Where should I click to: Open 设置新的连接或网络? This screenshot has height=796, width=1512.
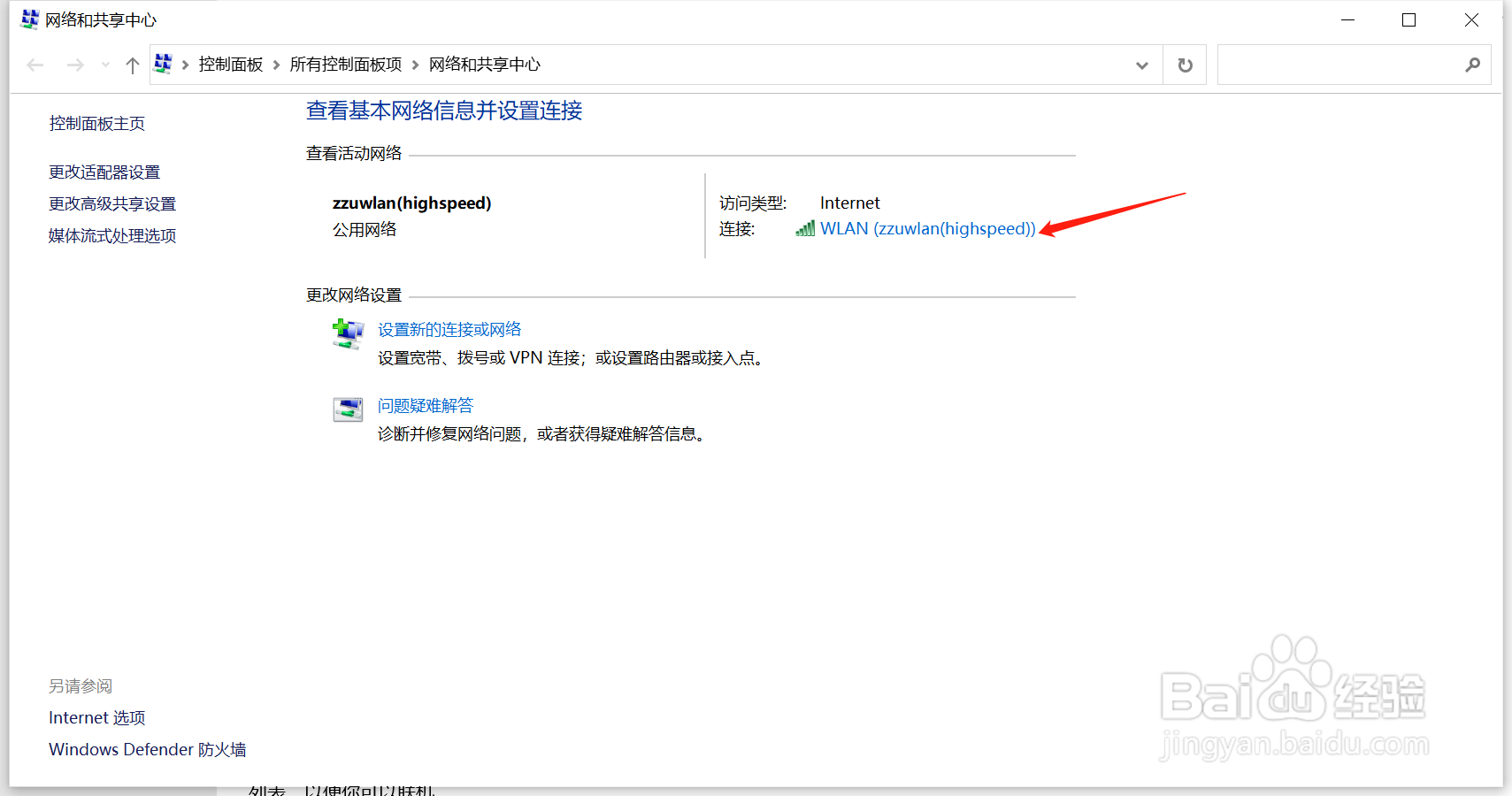tap(449, 328)
